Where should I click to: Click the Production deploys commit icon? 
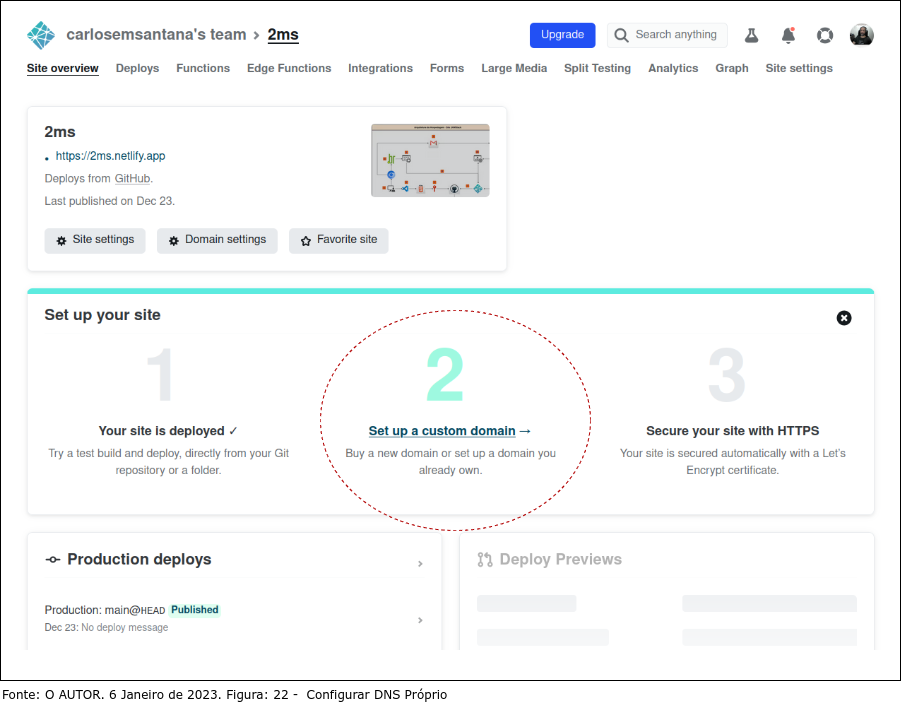pyautogui.click(x=52, y=559)
